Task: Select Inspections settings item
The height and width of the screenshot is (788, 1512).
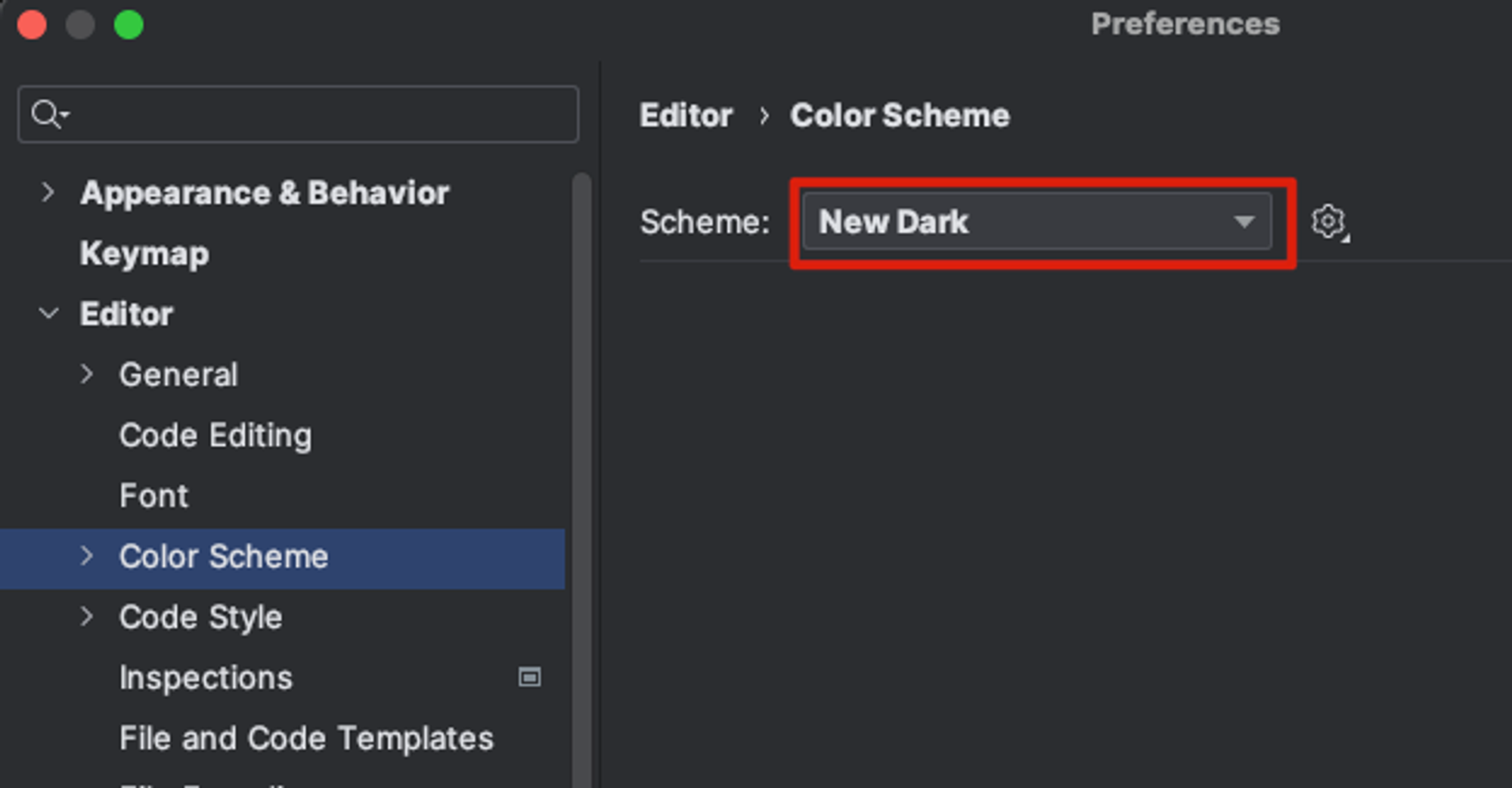Action: (x=206, y=678)
